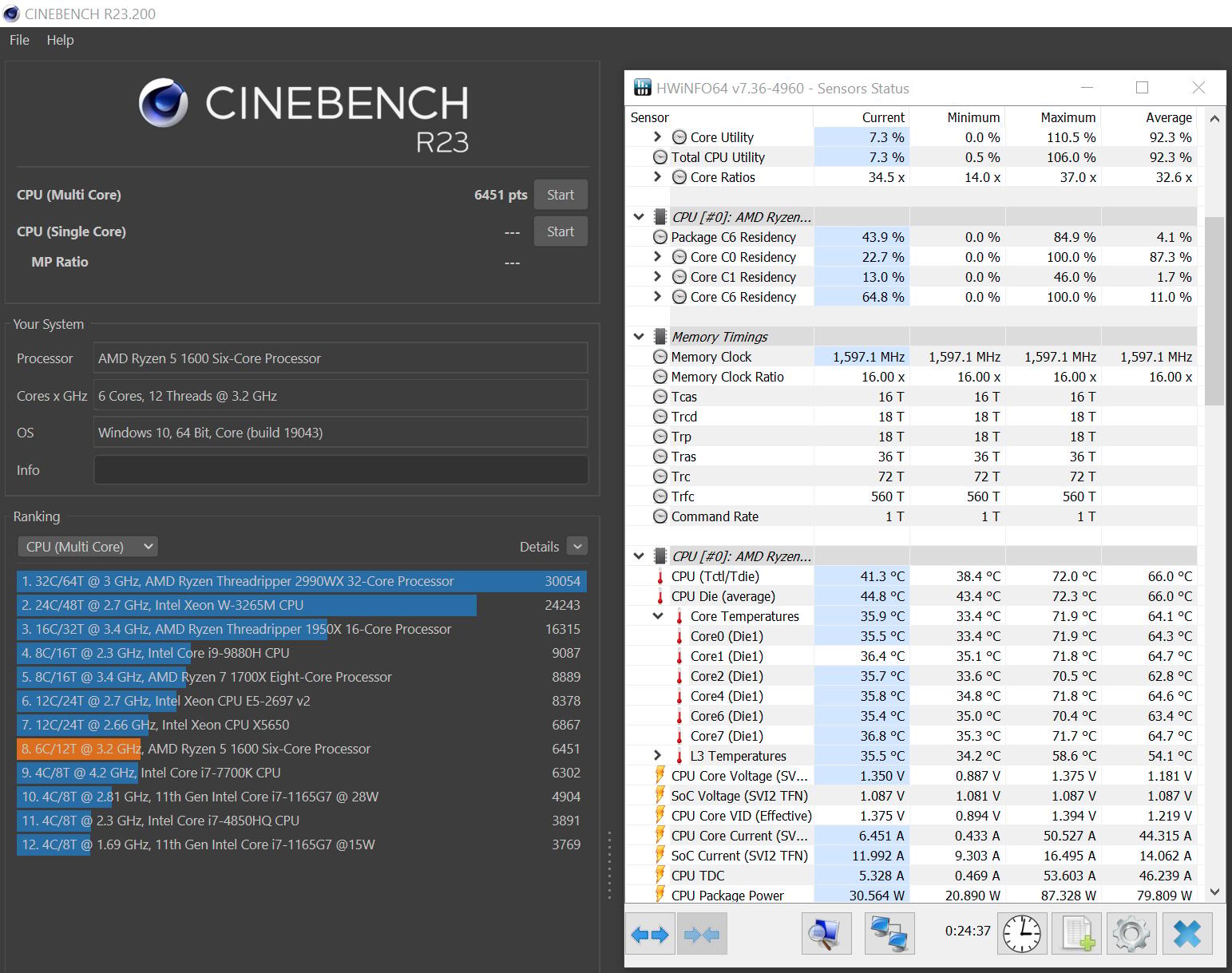Click the Current column header in HWiNFO
This screenshot has width=1232, height=973.
862,117
